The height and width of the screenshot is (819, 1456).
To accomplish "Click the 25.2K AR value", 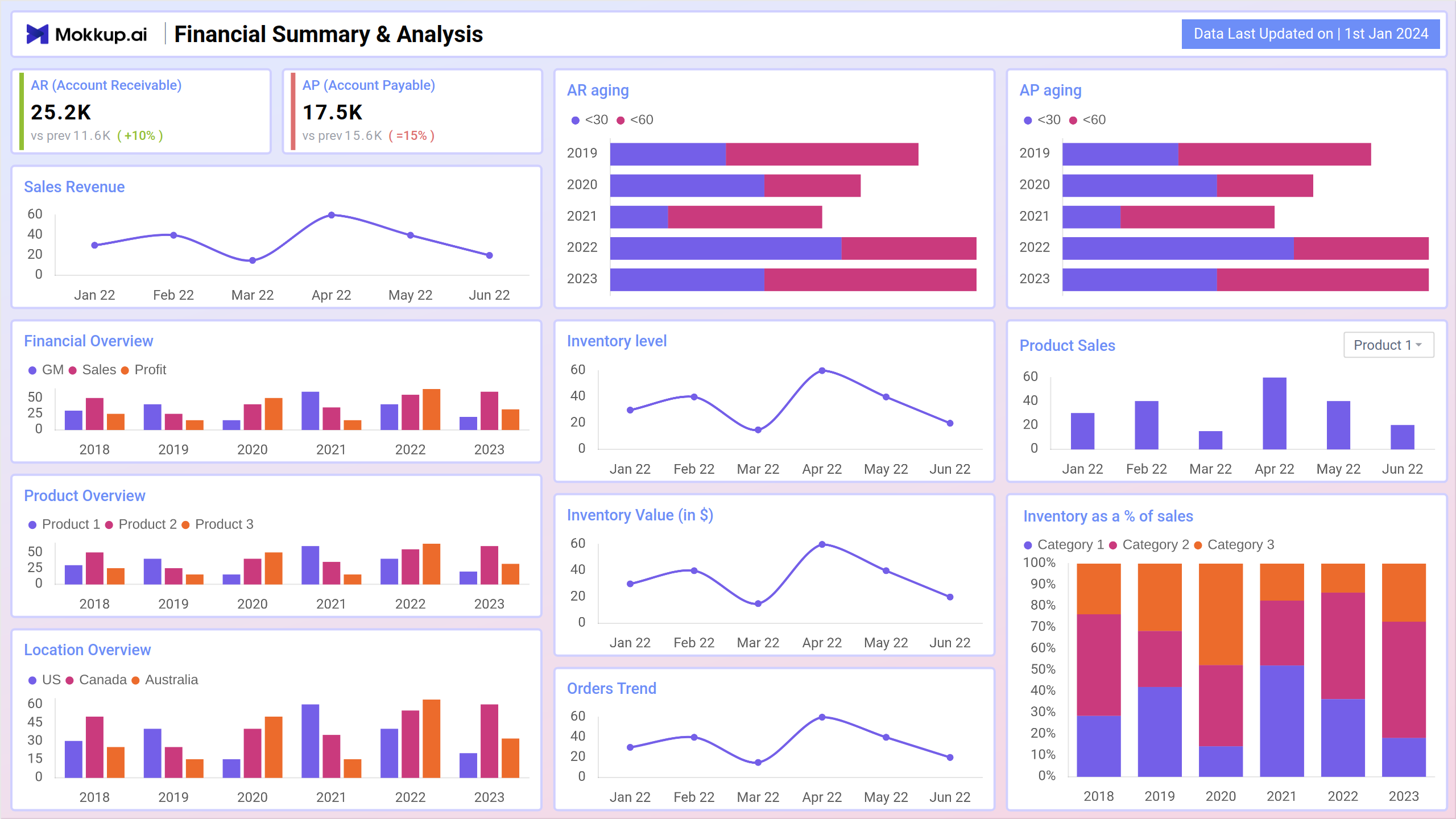I will pyautogui.click(x=61, y=112).
